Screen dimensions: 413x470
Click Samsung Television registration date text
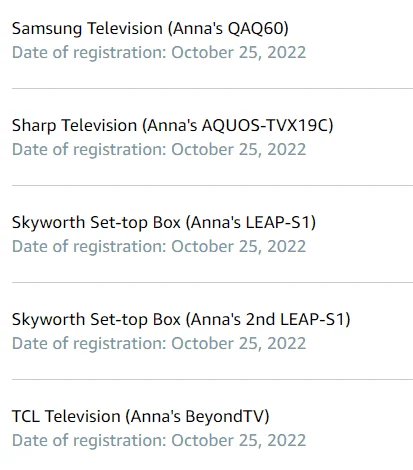[x=159, y=53]
